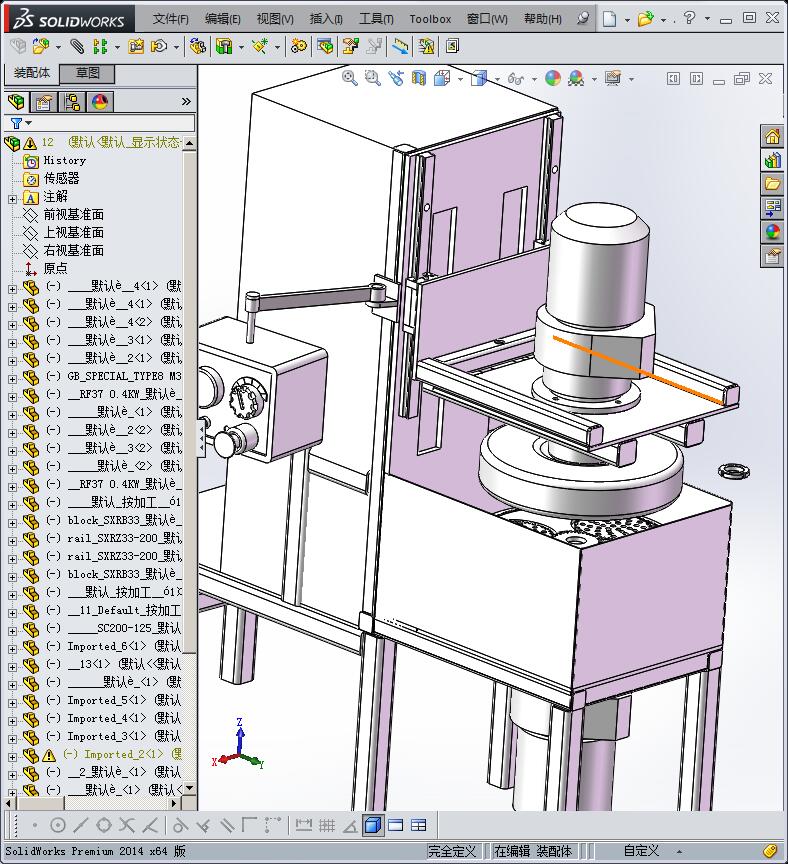Viewport: 788px width, 864px height.
Task: Click the Exploded View icon
Action: tap(350, 46)
